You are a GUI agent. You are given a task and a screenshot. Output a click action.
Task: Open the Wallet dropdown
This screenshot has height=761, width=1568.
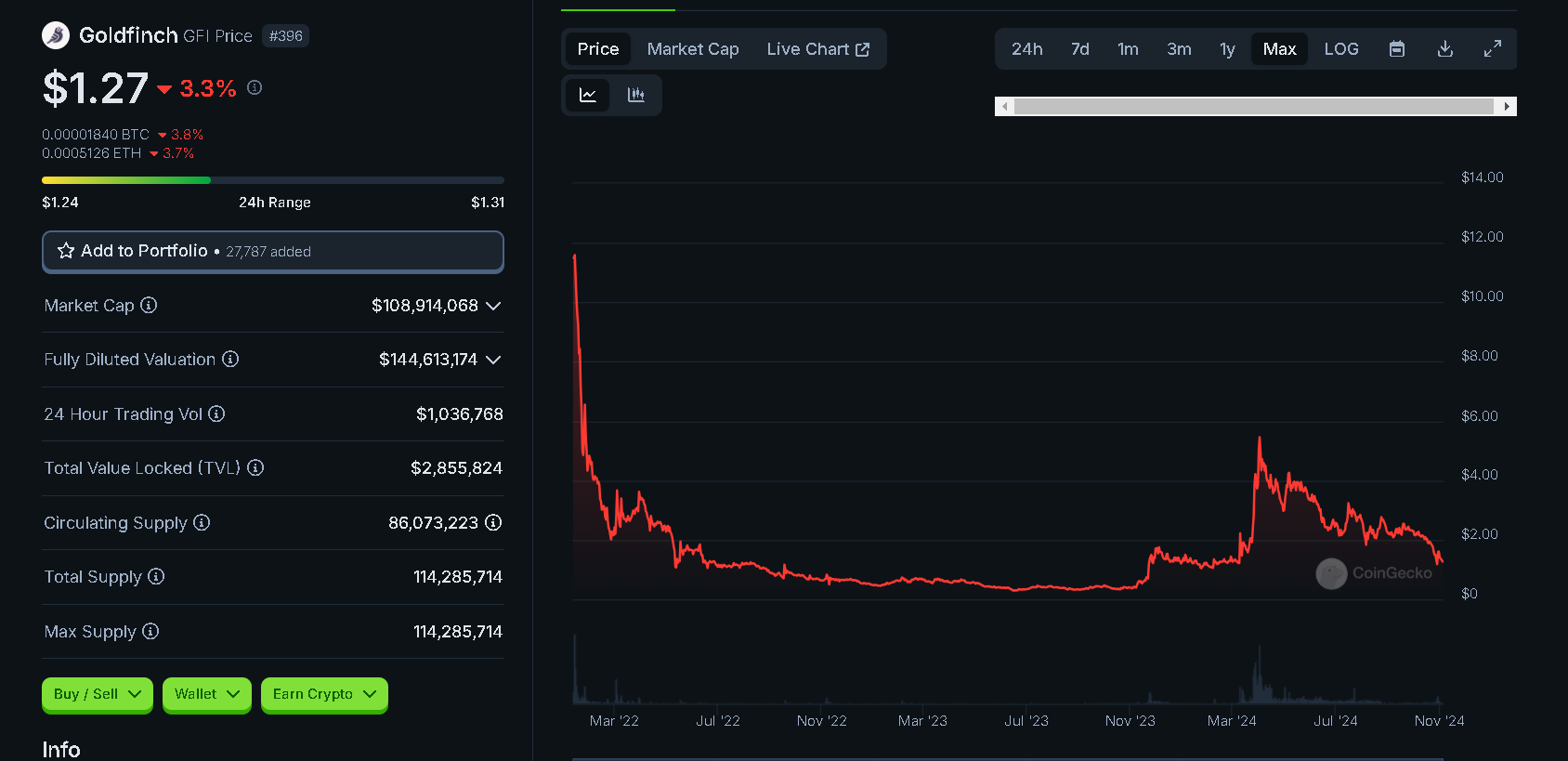click(207, 694)
